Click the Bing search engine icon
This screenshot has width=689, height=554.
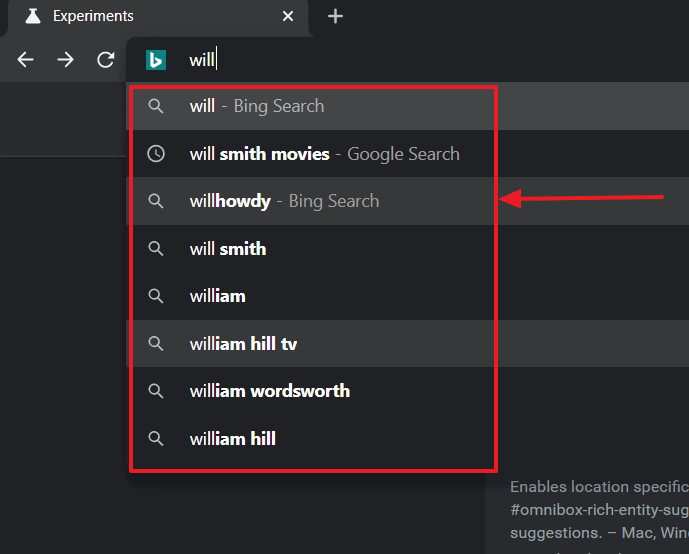156,60
